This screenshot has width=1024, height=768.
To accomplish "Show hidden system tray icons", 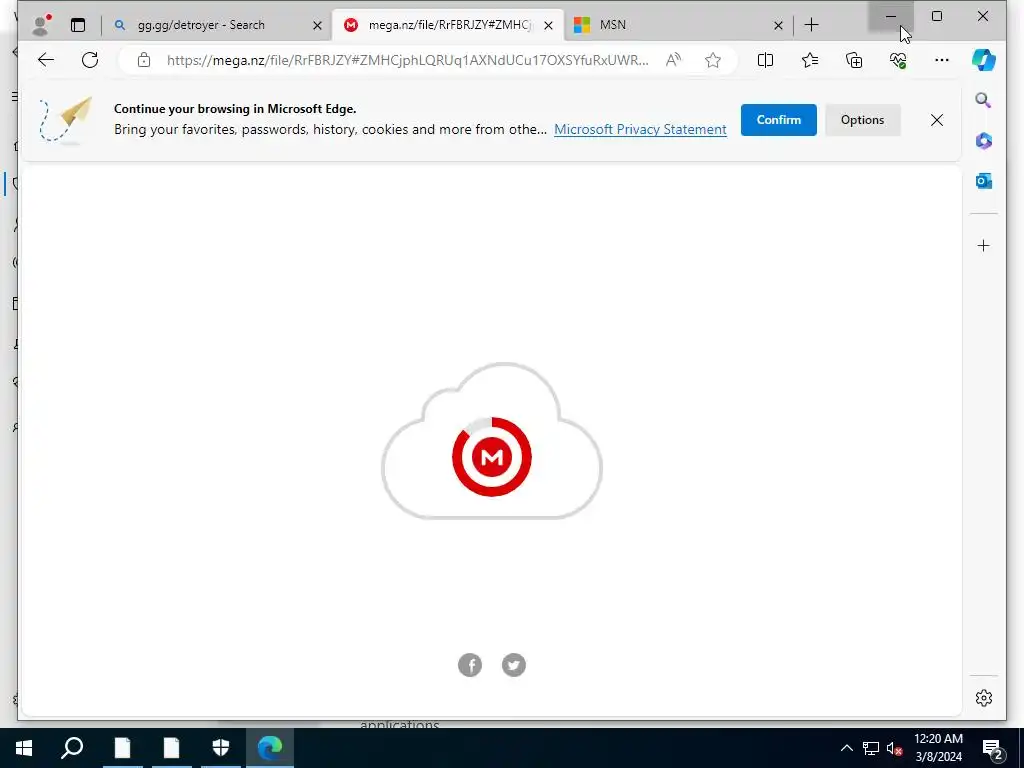I will (846, 748).
